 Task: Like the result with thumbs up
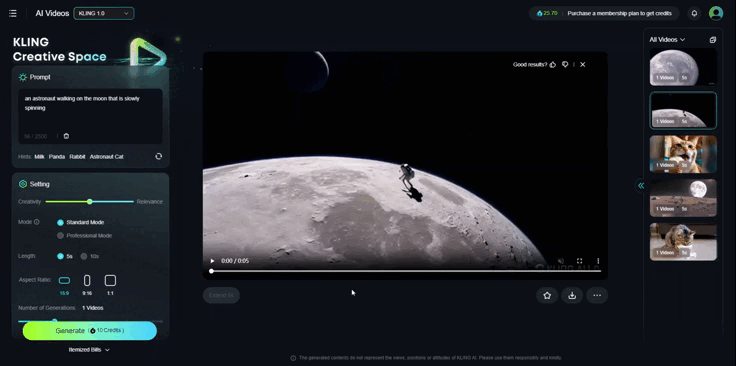pos(552,65)
